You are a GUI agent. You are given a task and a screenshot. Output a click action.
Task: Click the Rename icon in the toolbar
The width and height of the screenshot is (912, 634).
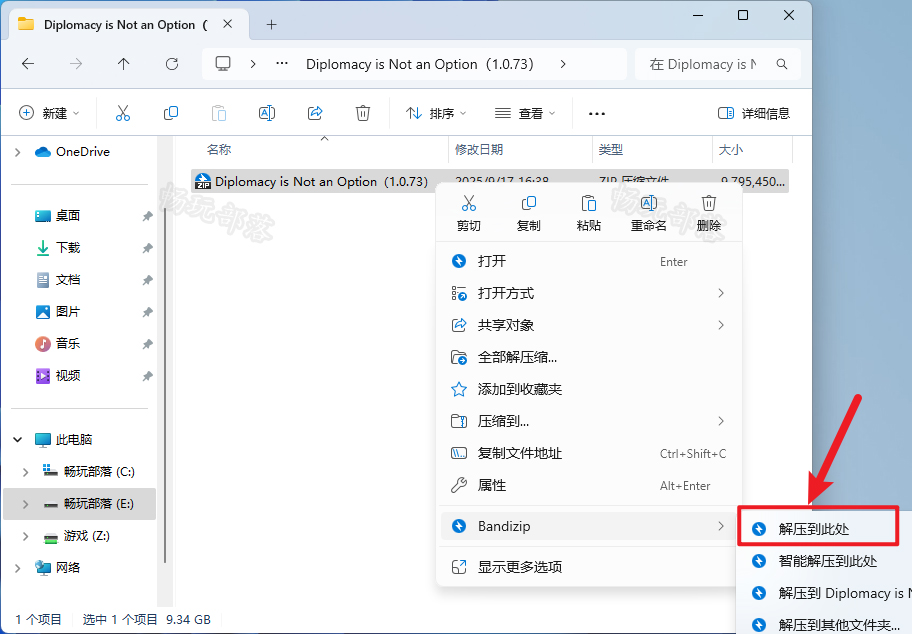coord(267,113)
